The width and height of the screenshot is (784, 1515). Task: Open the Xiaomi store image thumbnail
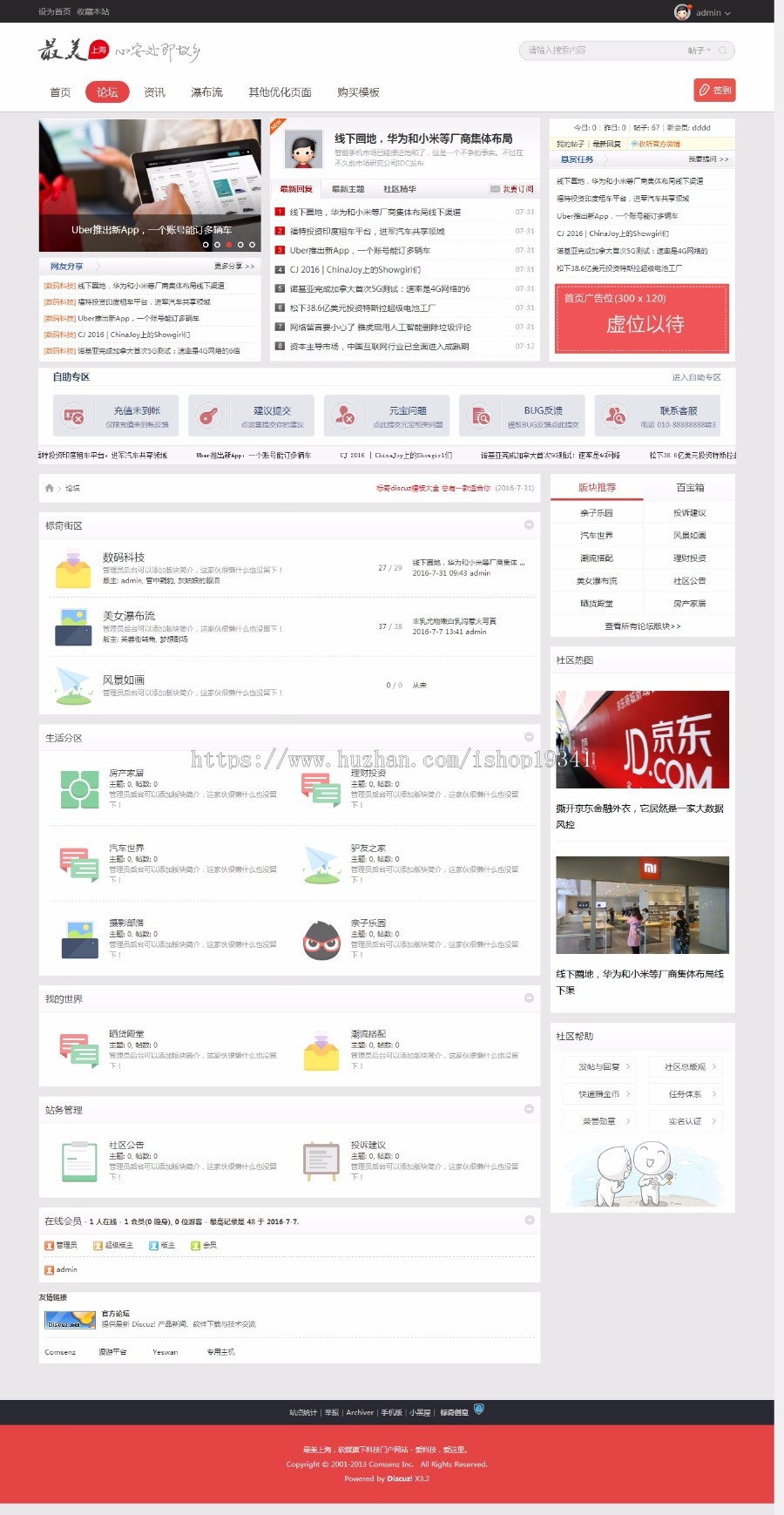[x=642, y=905]
